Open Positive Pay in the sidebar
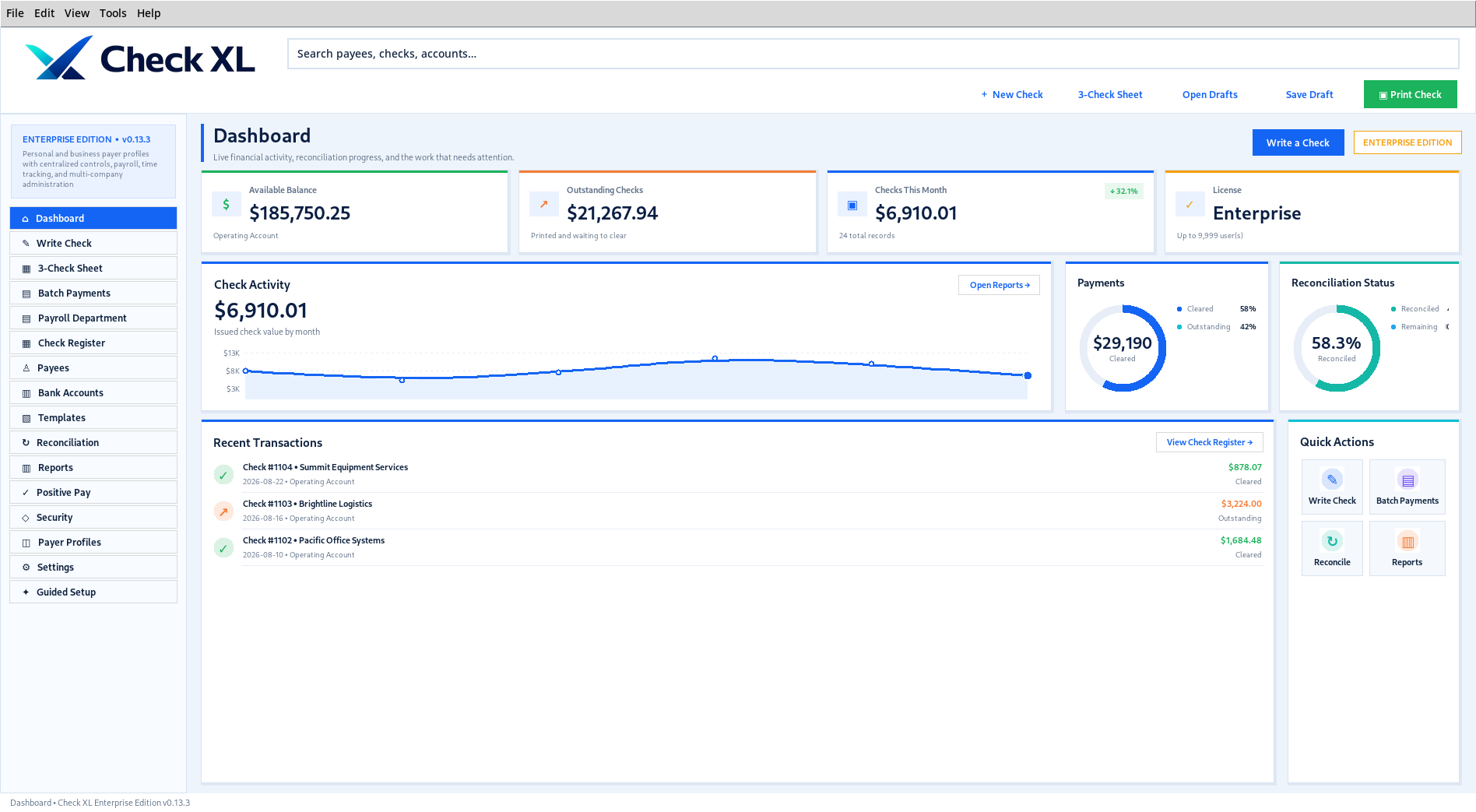The image size is (1476, 812). pos(93,493)
